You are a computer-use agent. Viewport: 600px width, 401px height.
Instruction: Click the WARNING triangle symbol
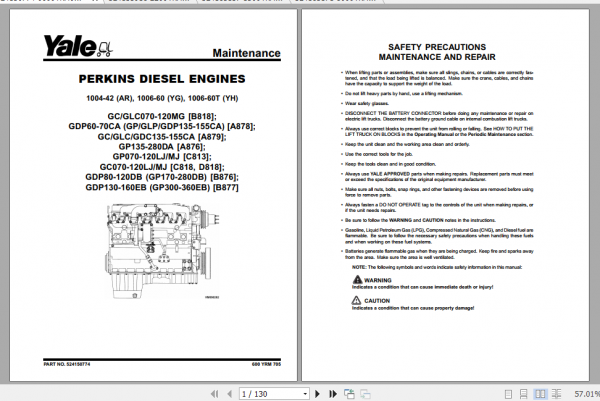point(357,279)
